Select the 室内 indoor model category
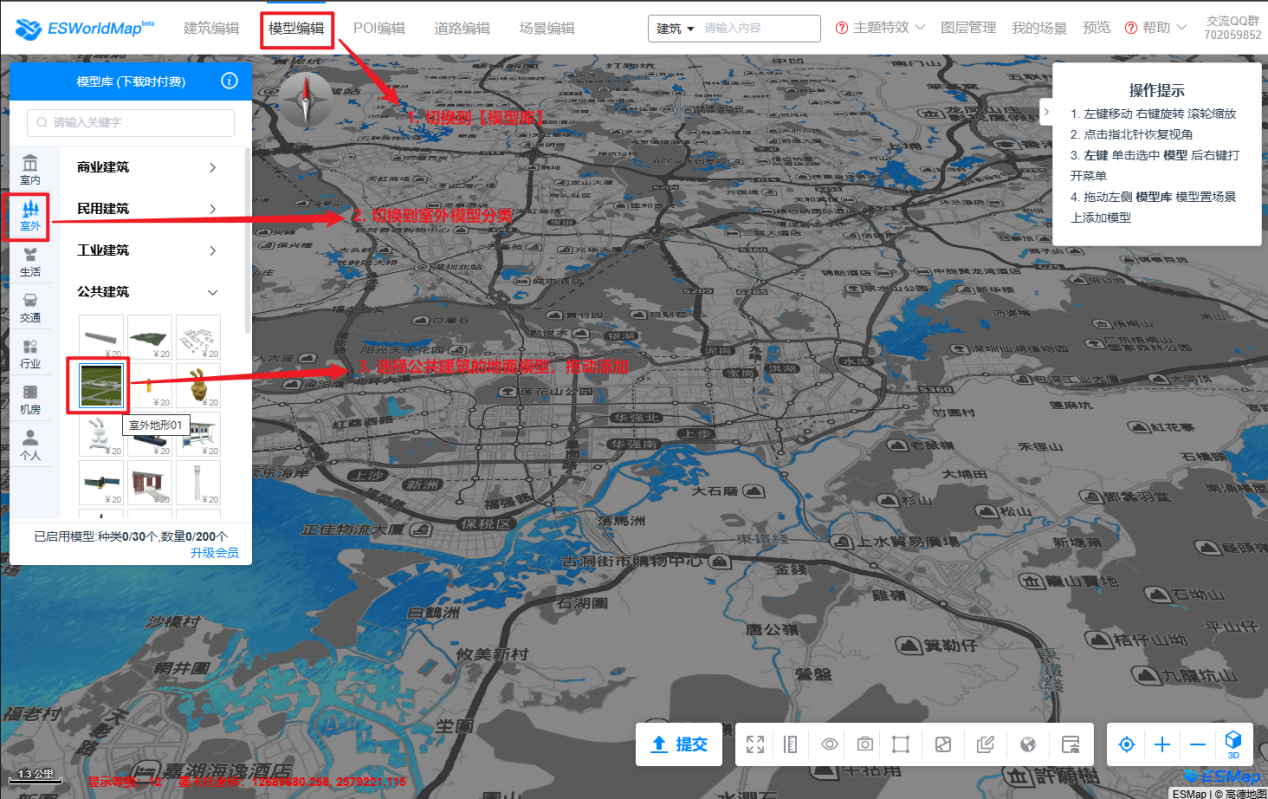 pyautogui.click(x=30, y=170)
